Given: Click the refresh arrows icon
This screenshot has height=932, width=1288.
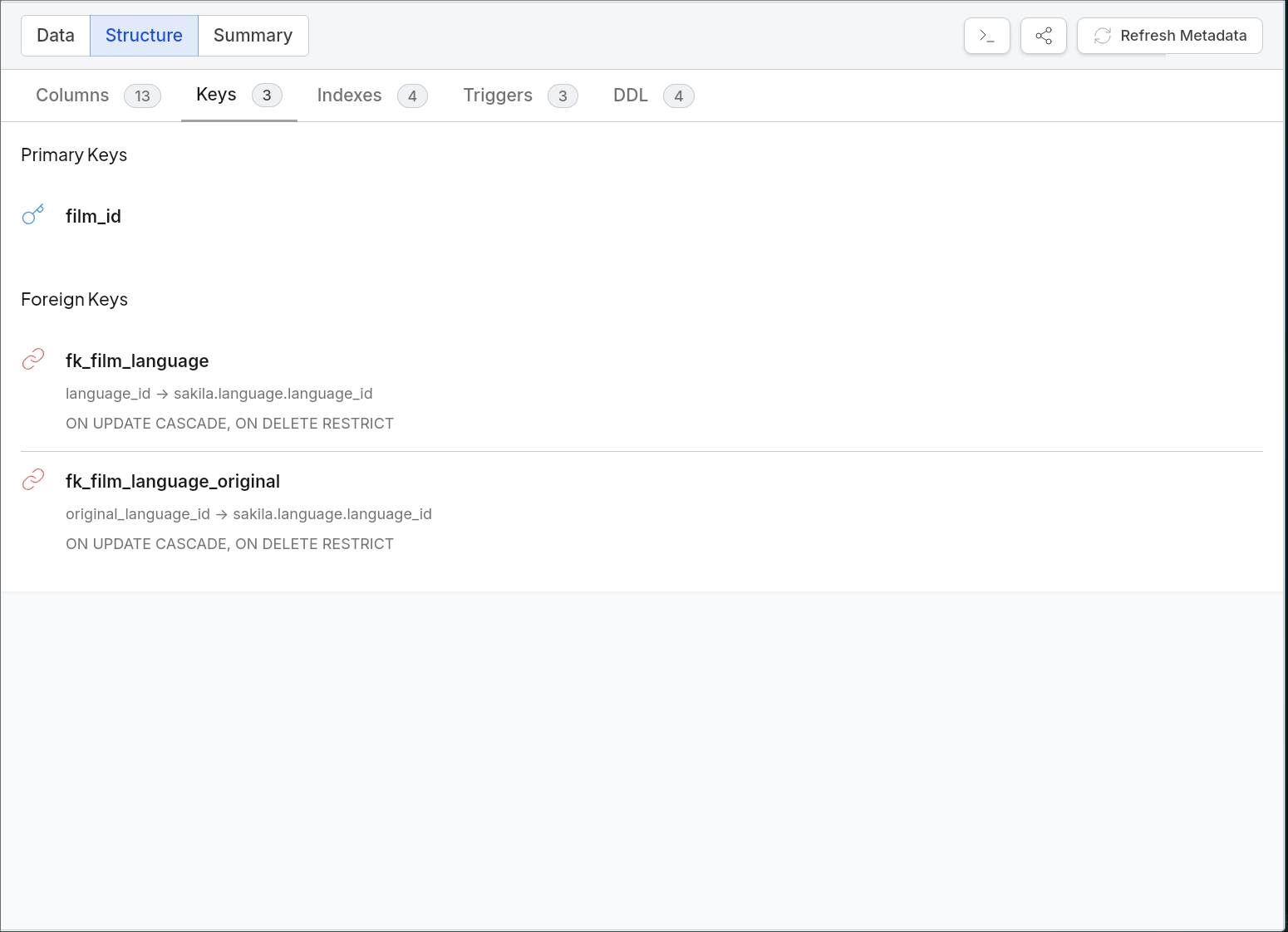Looking at the screenshot, I should pyautogui.click(x=1103, y=36).
